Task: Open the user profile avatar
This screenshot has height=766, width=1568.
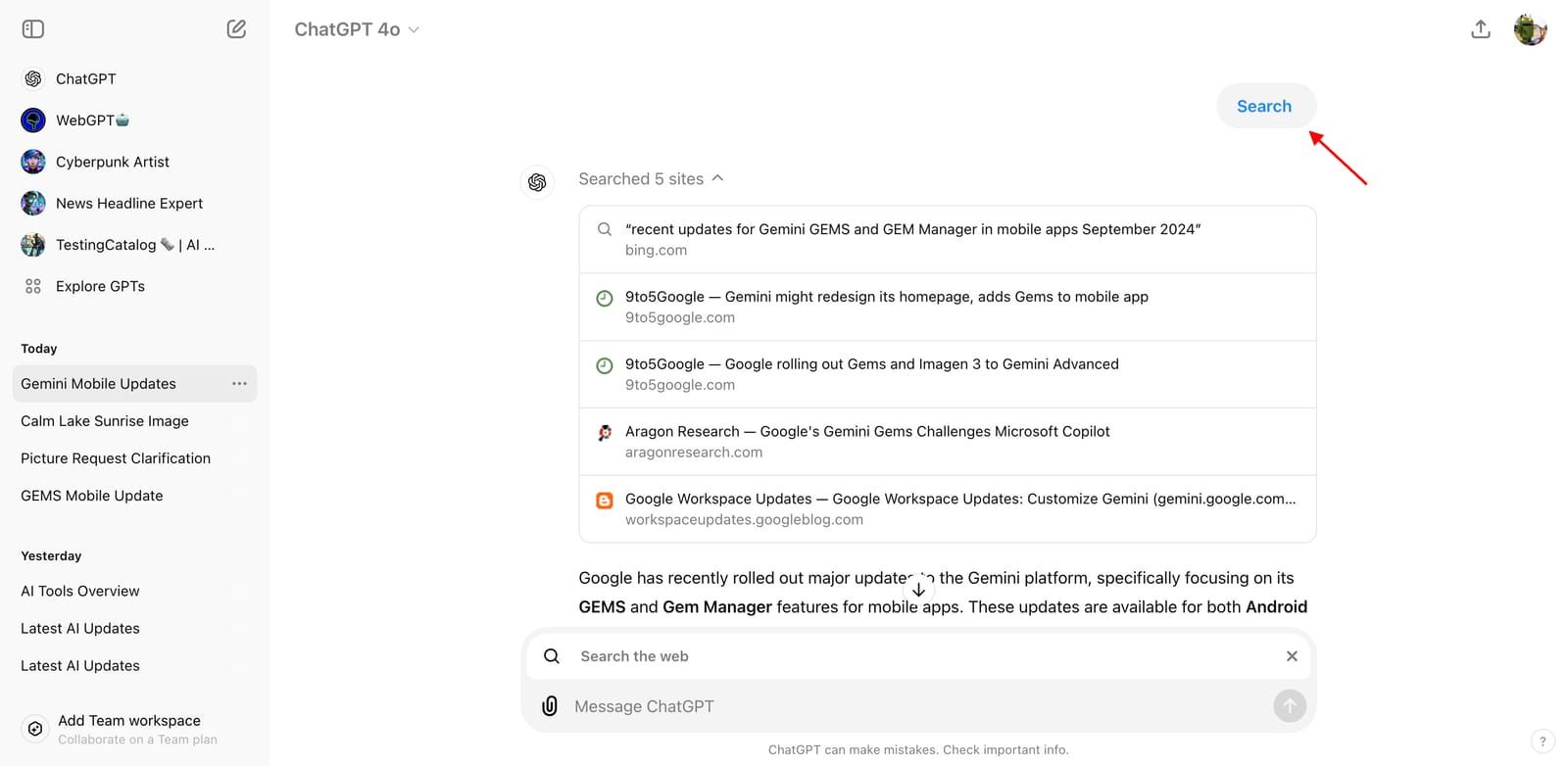Action: click(1530, 29)
